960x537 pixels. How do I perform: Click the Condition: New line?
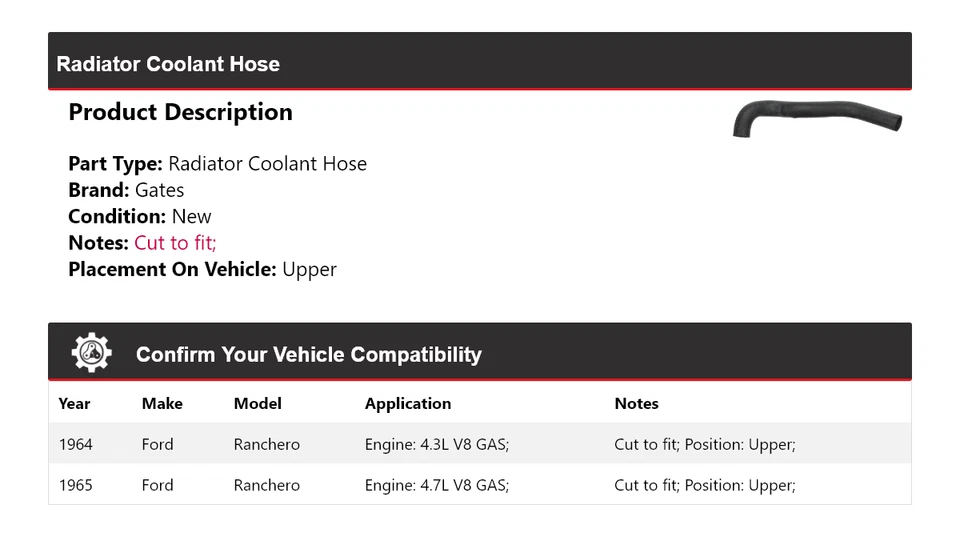click(x=140, y=216)
